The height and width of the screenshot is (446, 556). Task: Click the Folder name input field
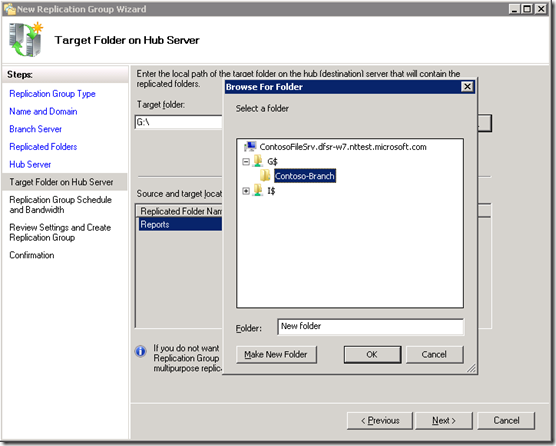point(370,327)
